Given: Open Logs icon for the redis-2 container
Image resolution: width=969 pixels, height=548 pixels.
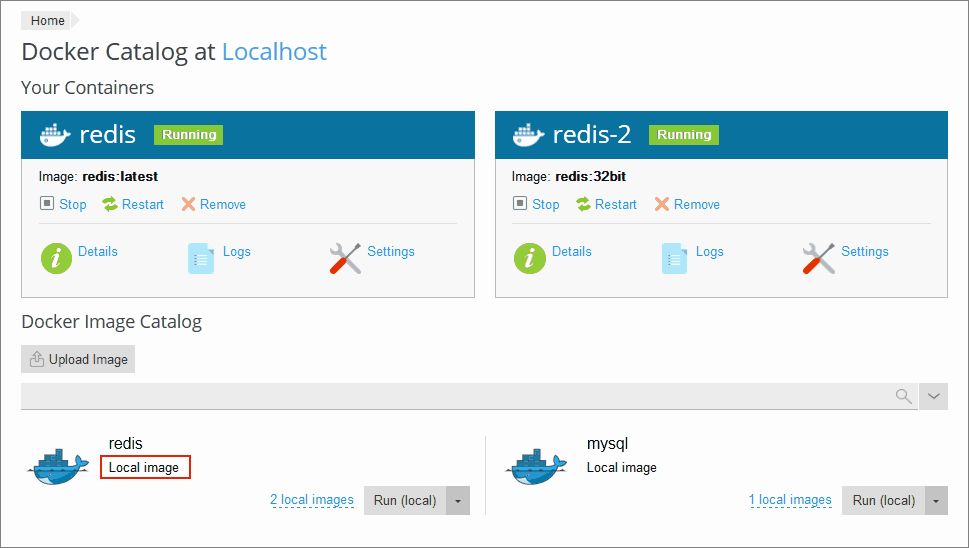Looking at the screenshot, I should pos(675,258).
